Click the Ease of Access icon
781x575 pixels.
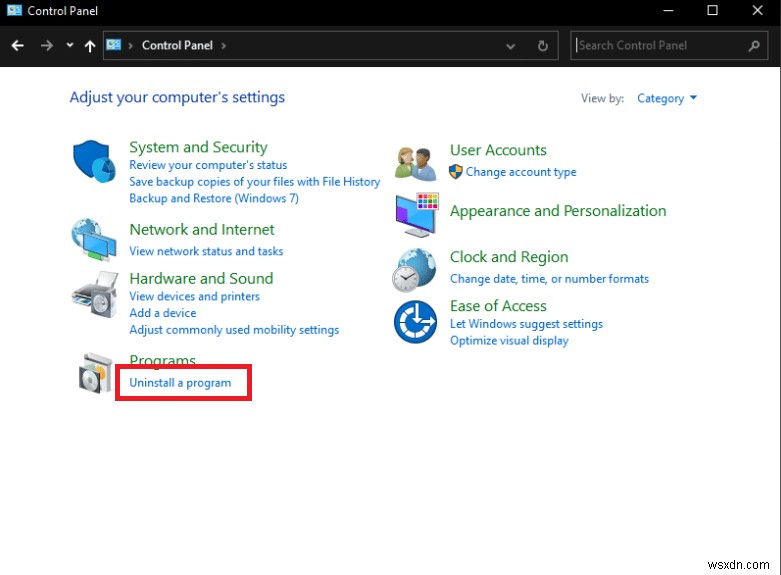tap(415, 321)
